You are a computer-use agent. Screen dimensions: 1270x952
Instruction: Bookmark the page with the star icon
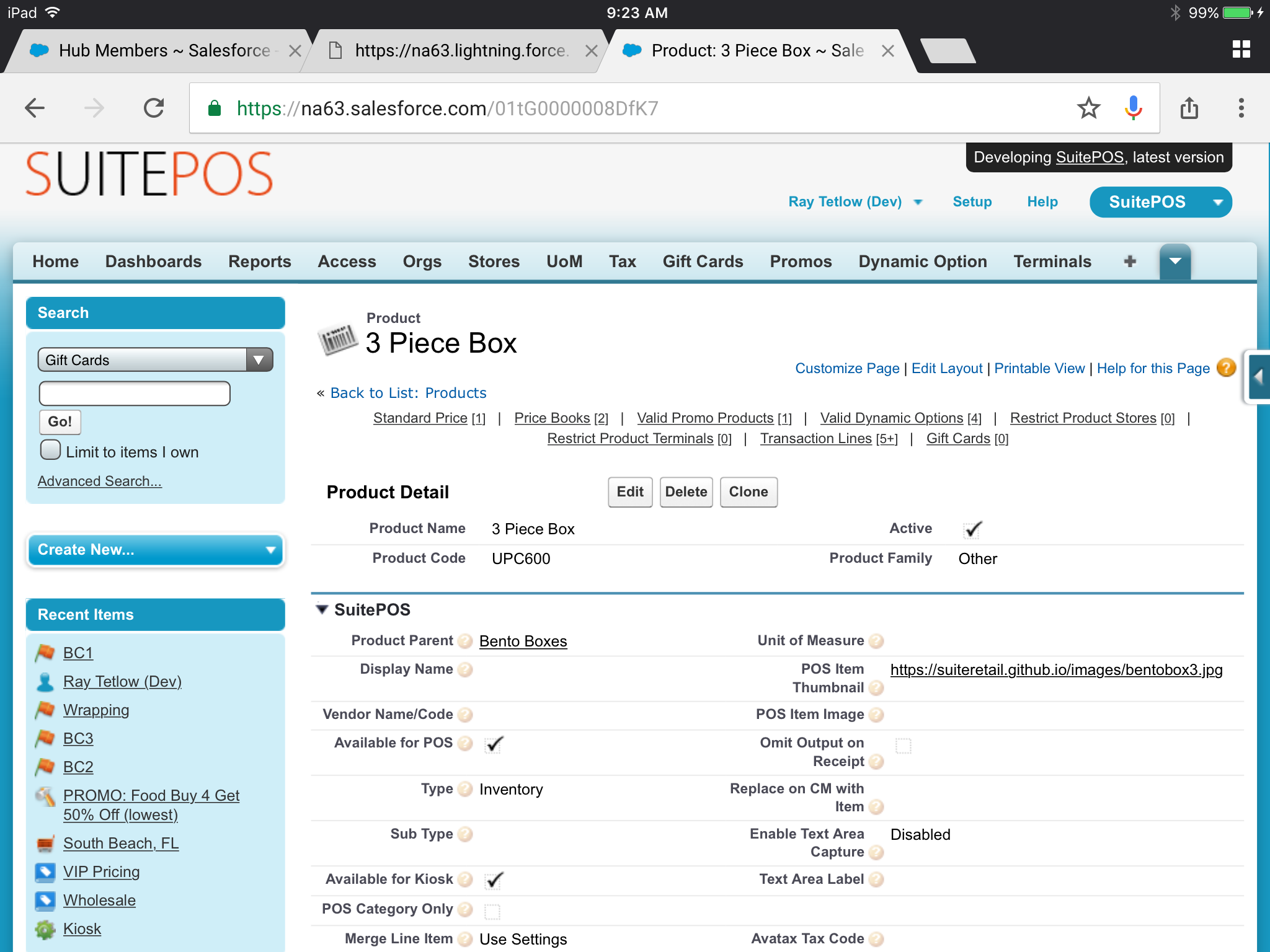click(1088, 108)
